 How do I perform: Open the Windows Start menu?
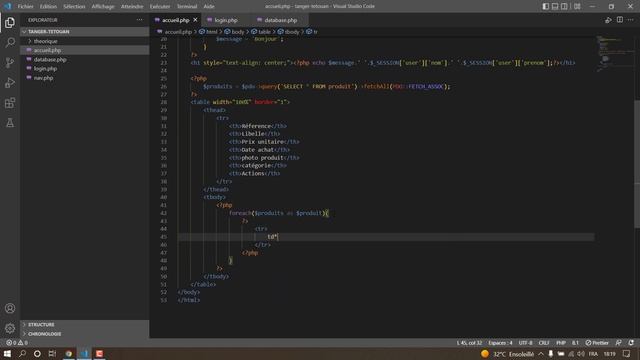coord(7,354)
